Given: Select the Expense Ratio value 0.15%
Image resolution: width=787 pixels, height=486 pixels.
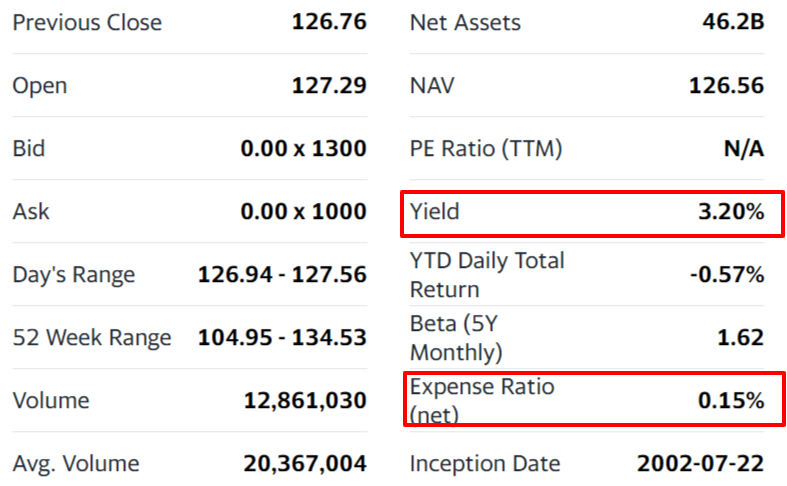Looking at the screenshot, I should [x=731, y=401].
